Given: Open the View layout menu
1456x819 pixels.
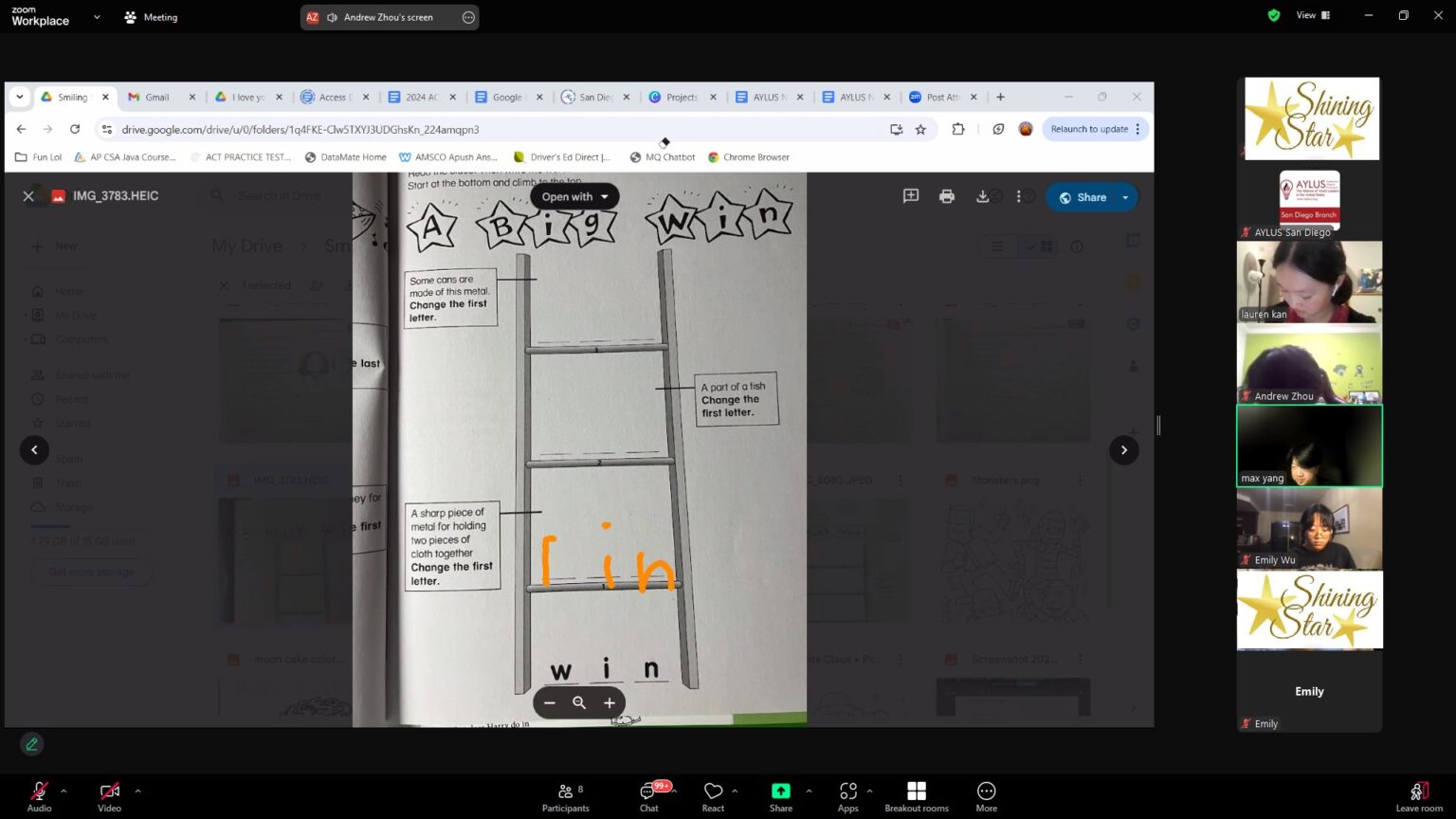Looking at the screenshot, I should click(x=1313, y=15).
